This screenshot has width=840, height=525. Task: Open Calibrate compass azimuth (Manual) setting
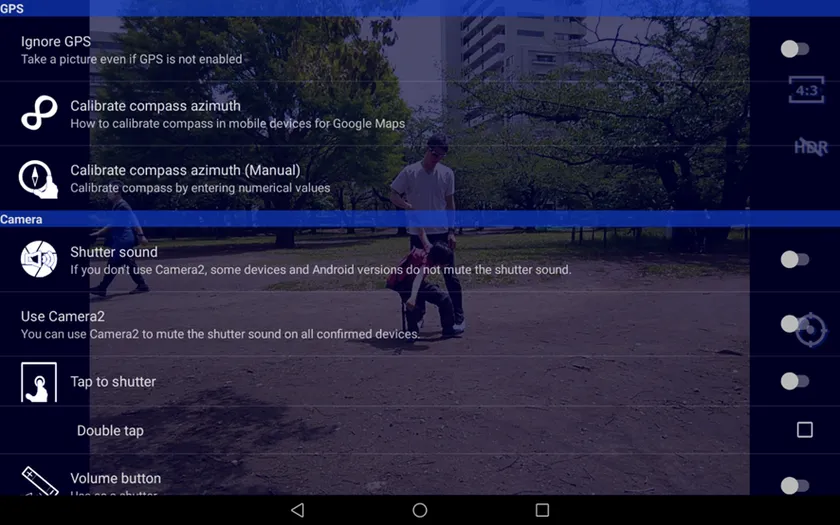(420, 178)
